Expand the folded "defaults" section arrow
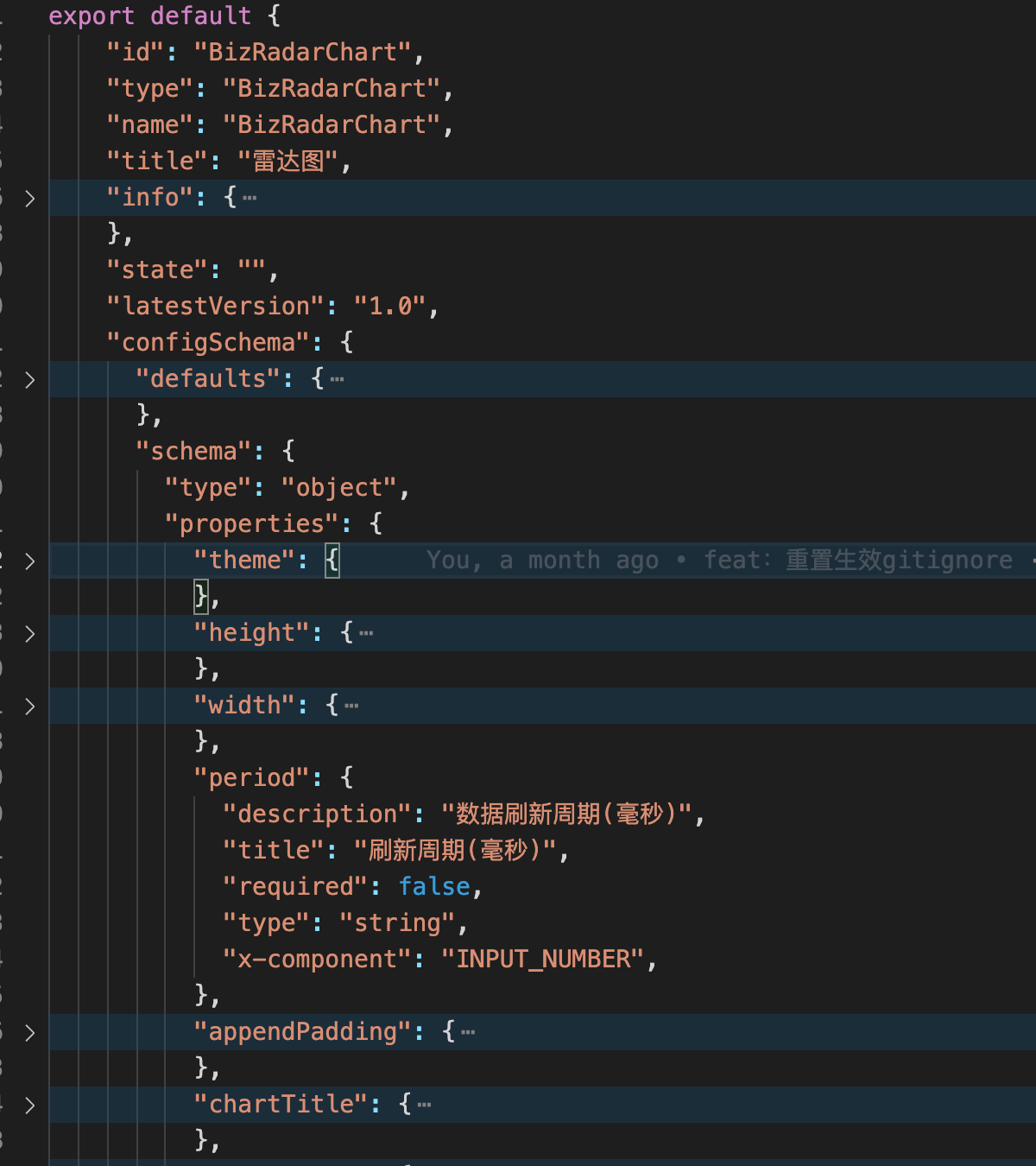 point(30,380)
